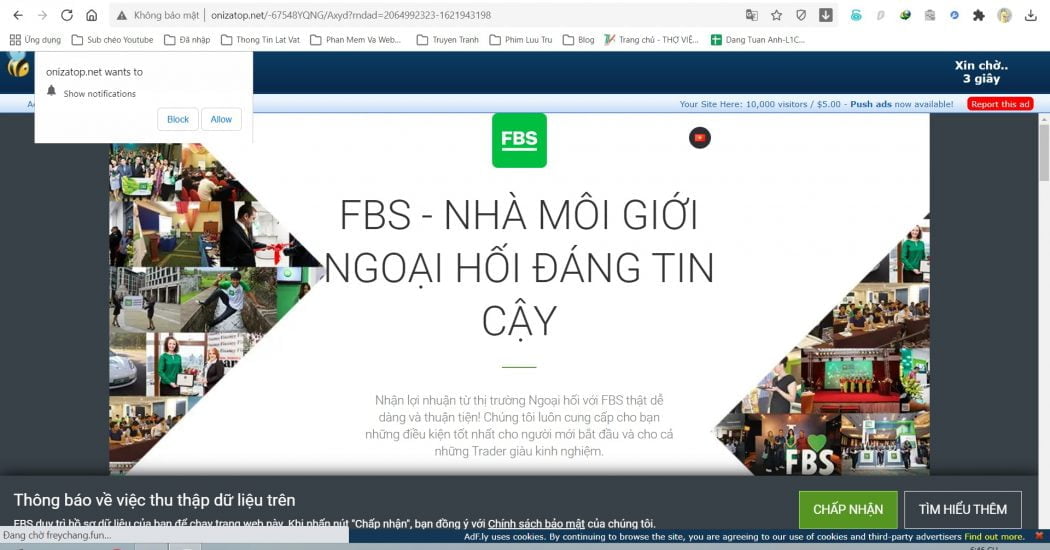Click the Push ads link in ad bar

(871, 104)
